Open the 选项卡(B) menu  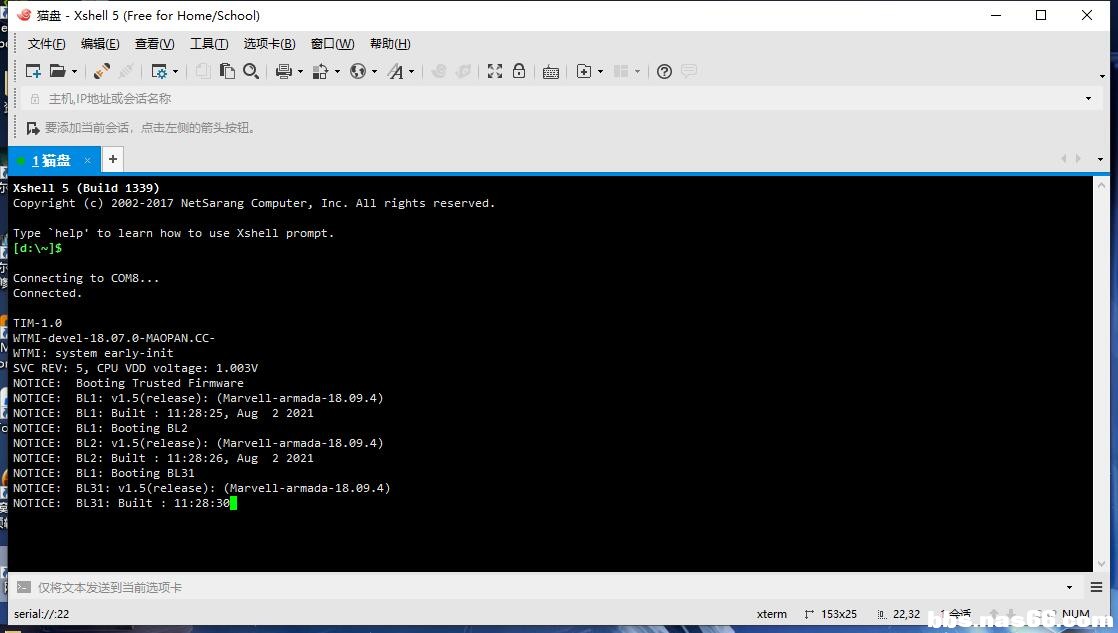(x=270, y=44)
